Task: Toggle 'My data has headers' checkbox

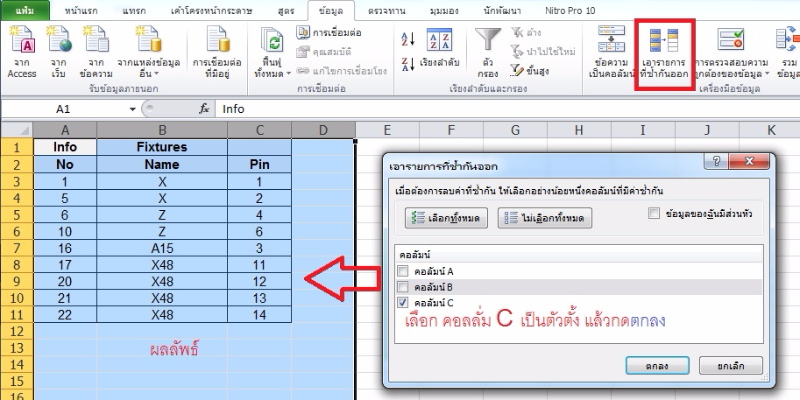Action: tap(654, 213)
